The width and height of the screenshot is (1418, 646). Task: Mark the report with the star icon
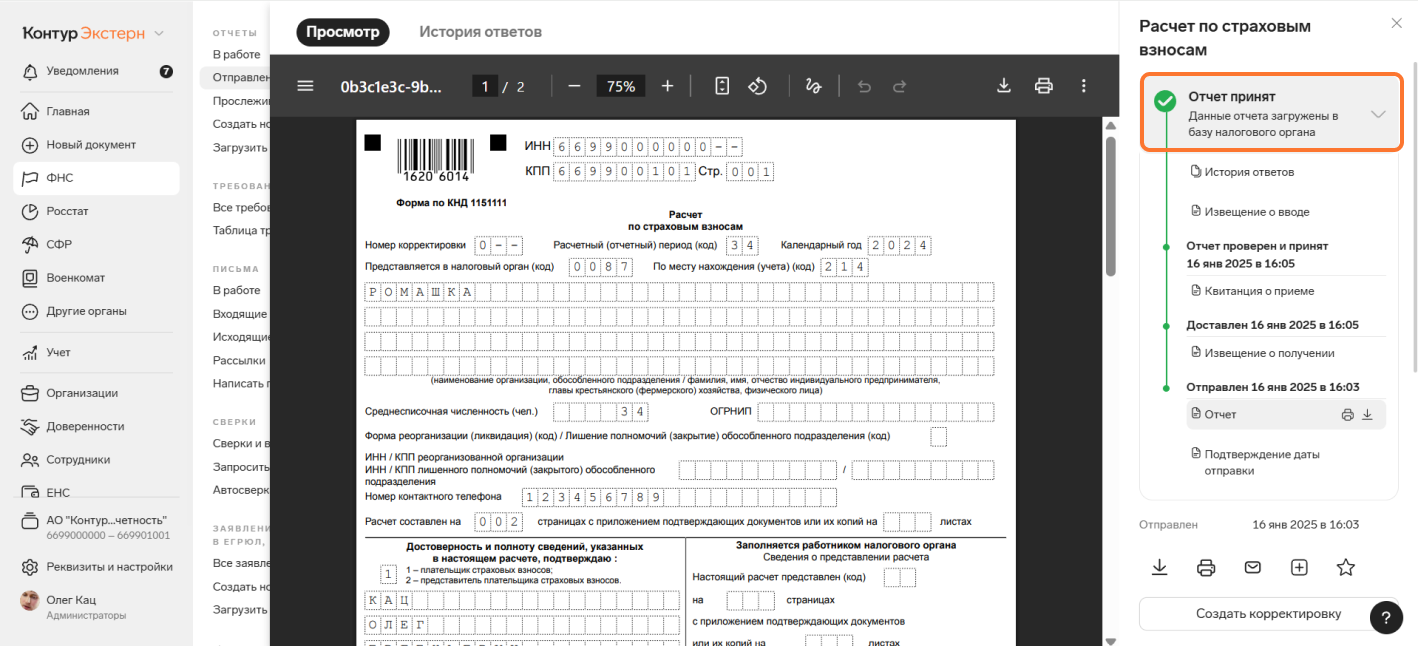tap(1346, 567)
